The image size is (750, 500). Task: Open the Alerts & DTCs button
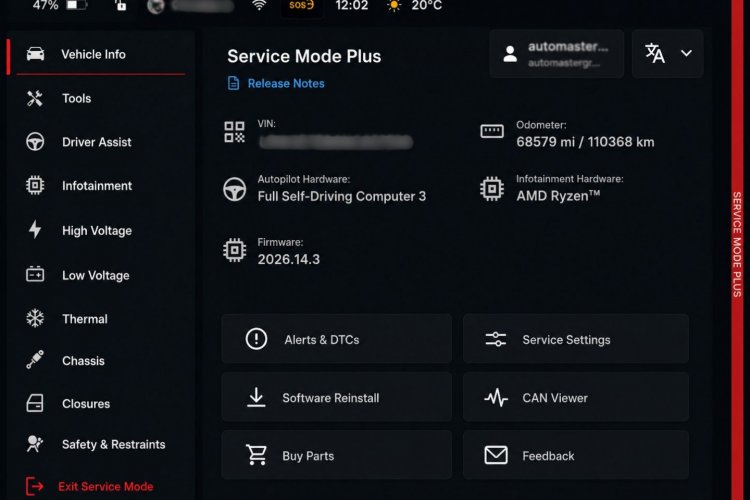[x=337, y=339]
